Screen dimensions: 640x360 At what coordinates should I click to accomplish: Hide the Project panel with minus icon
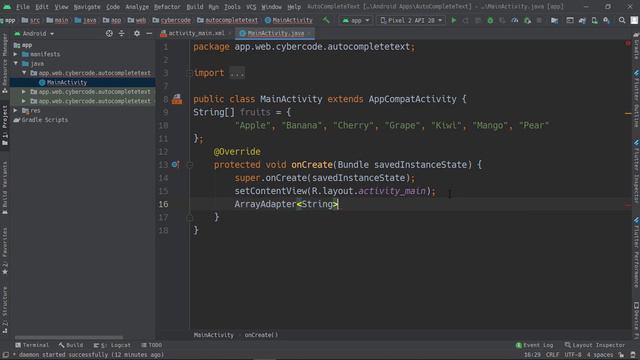(149, 33)
